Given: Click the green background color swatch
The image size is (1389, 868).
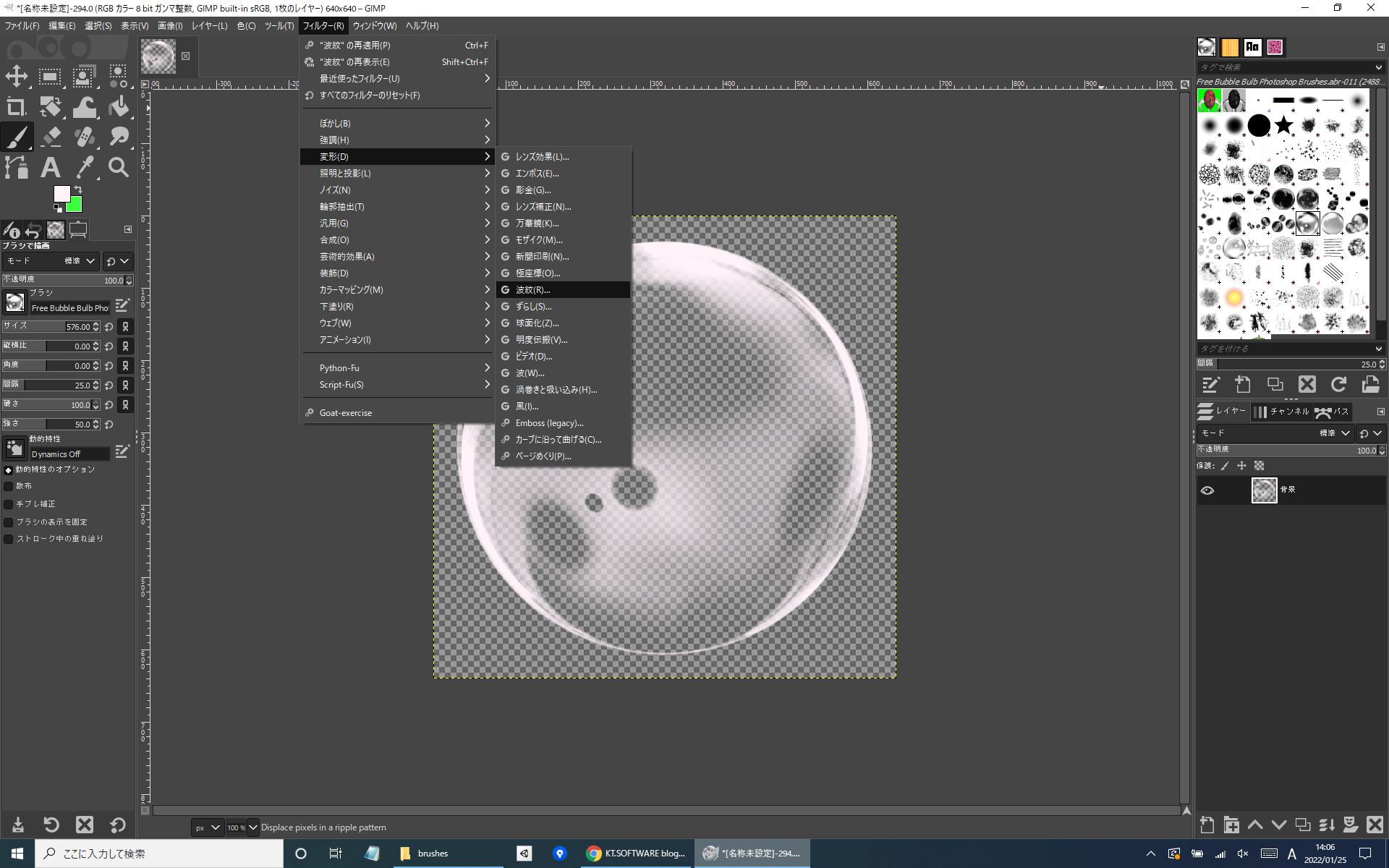Looking at the screenshot, I should [75, 205].
